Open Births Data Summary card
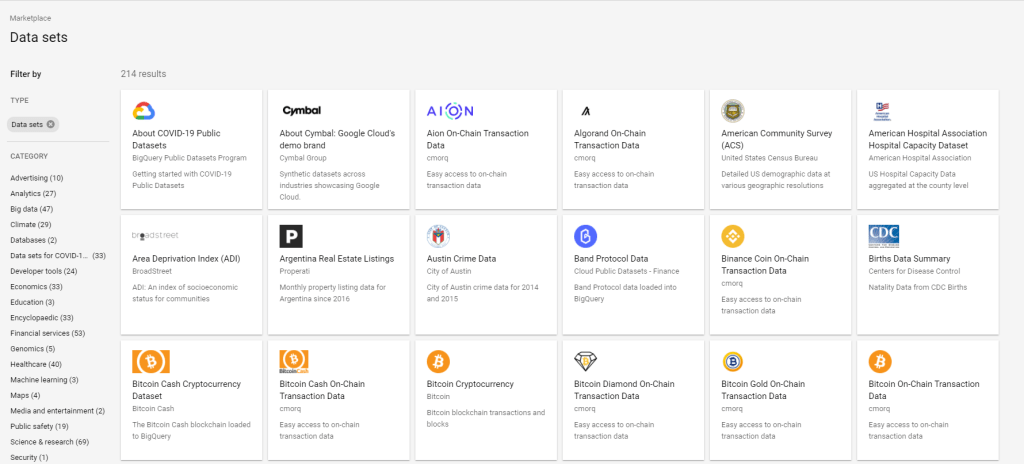The height and width of the screenshot is (464, 1024). coord(927,274)
